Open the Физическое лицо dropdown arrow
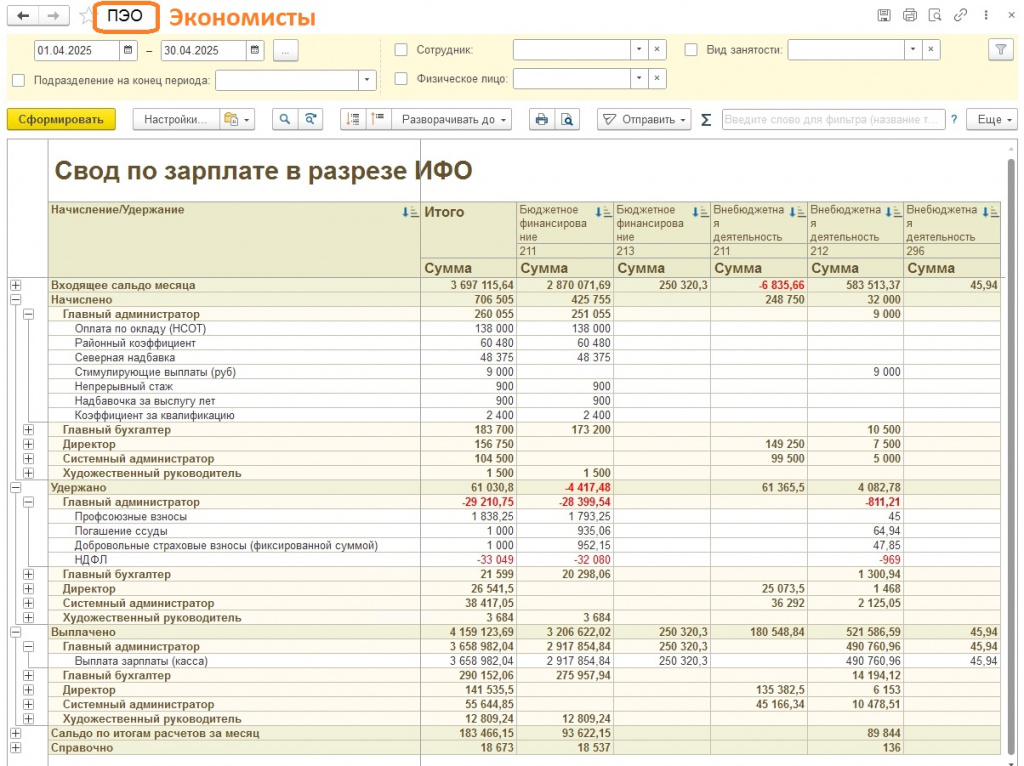Viewport: 1024px width, 766px height. 639,78
